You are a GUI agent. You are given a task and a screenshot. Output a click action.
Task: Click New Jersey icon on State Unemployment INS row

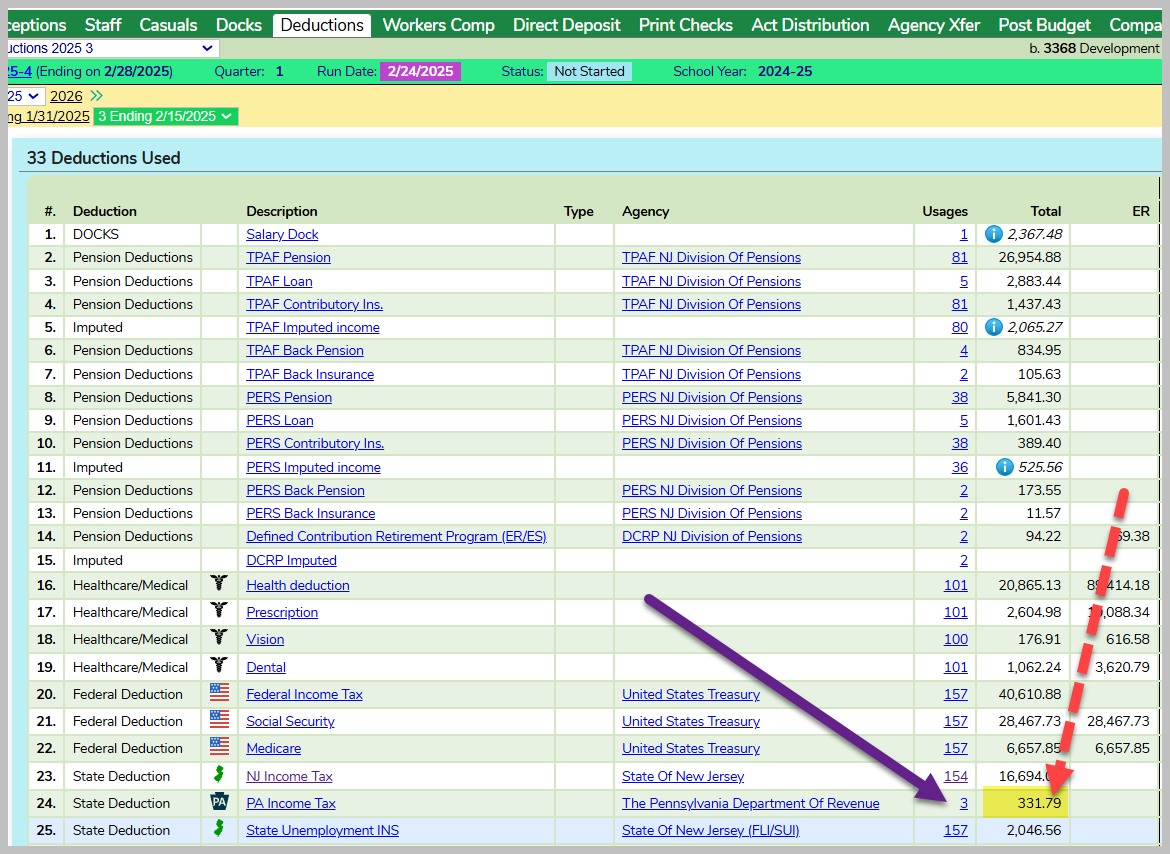tap(219, 828)
